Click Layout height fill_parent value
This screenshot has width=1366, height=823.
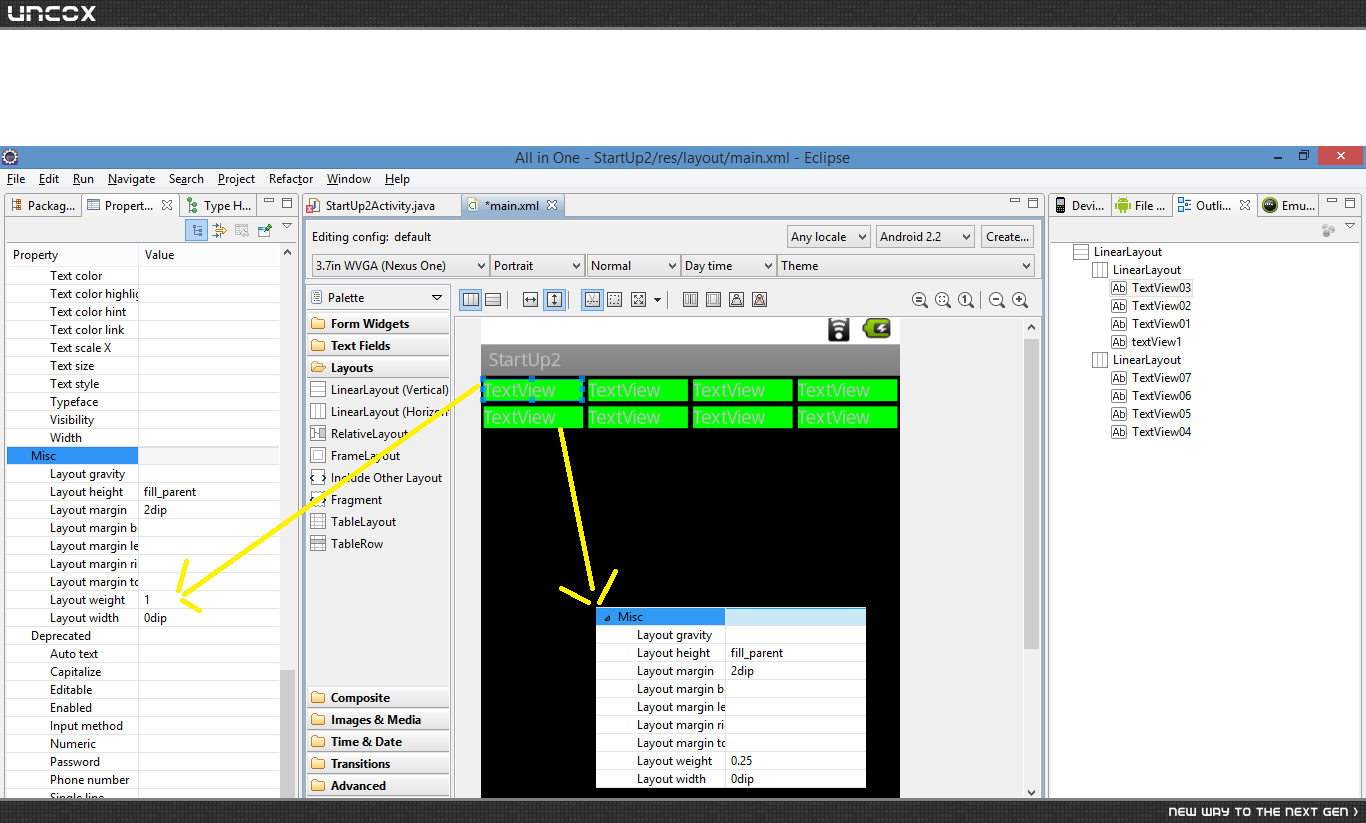pos(209,492)
